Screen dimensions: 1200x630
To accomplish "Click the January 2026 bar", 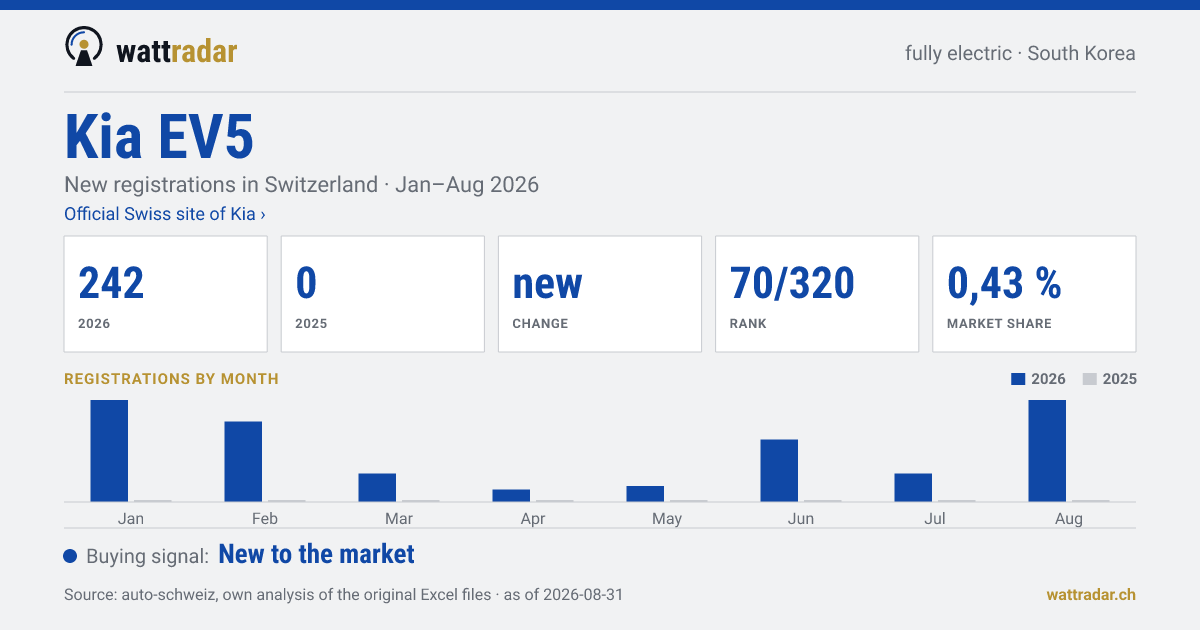I will pyautogui.click(x=109, y=450).
